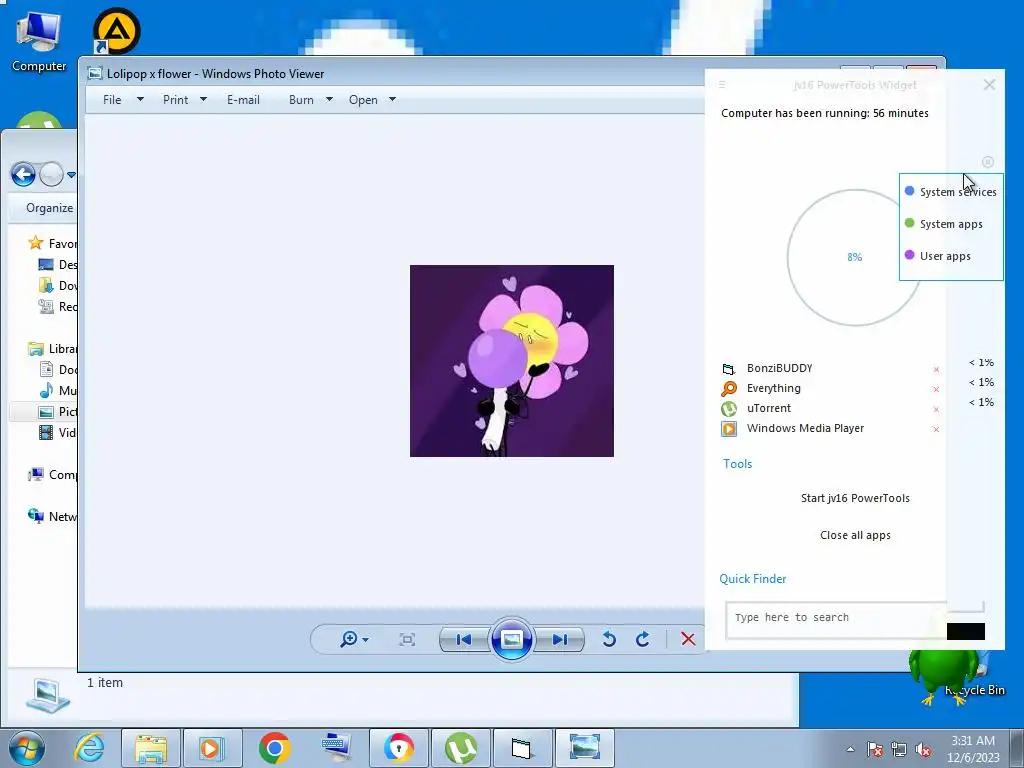Go to next photo in viewer
Image resolution: width=1024 pixels, height=768 pixels.
(x=560, y=639)
